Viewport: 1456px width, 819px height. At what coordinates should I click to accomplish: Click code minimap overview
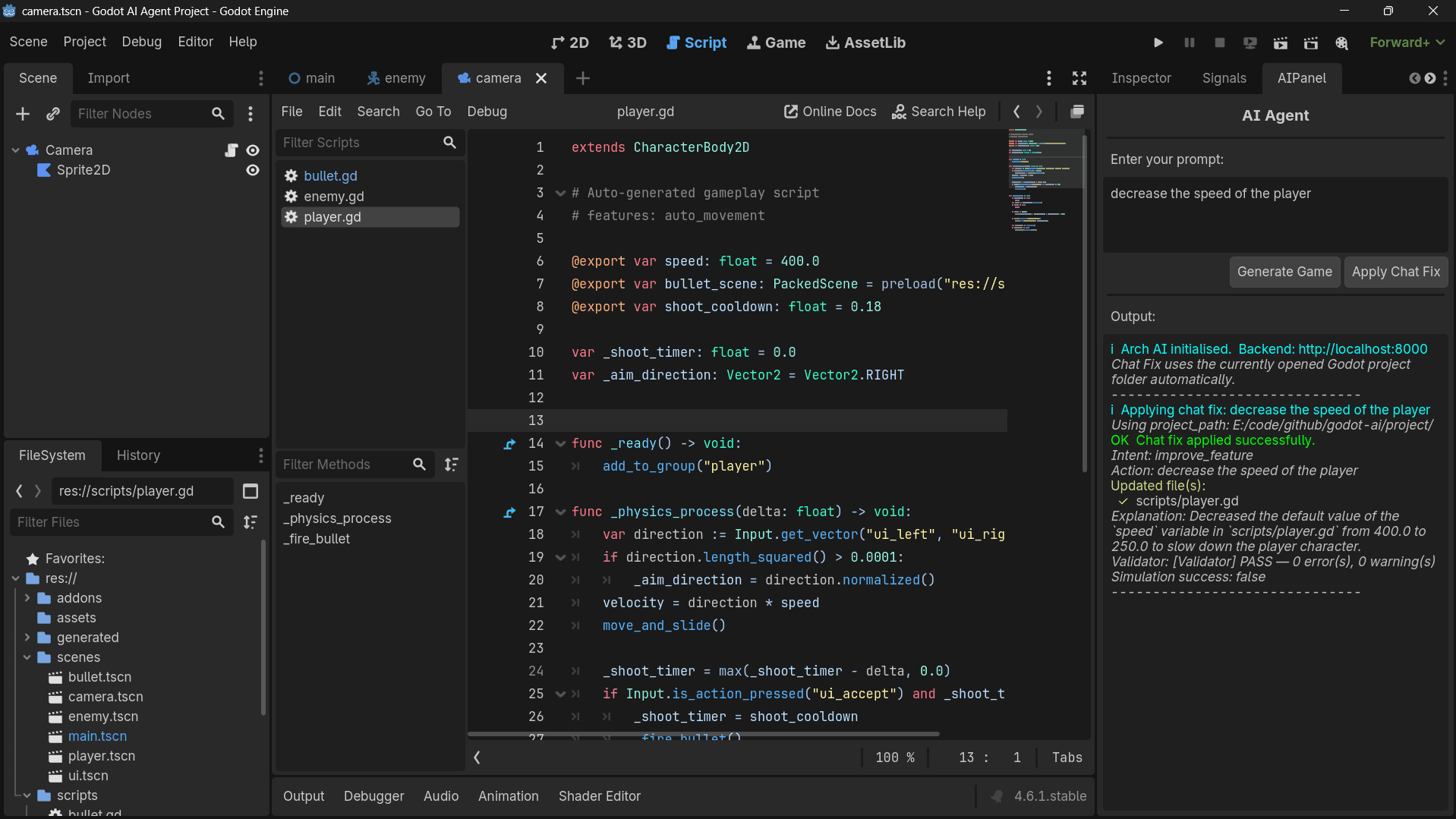(1045, 180)
